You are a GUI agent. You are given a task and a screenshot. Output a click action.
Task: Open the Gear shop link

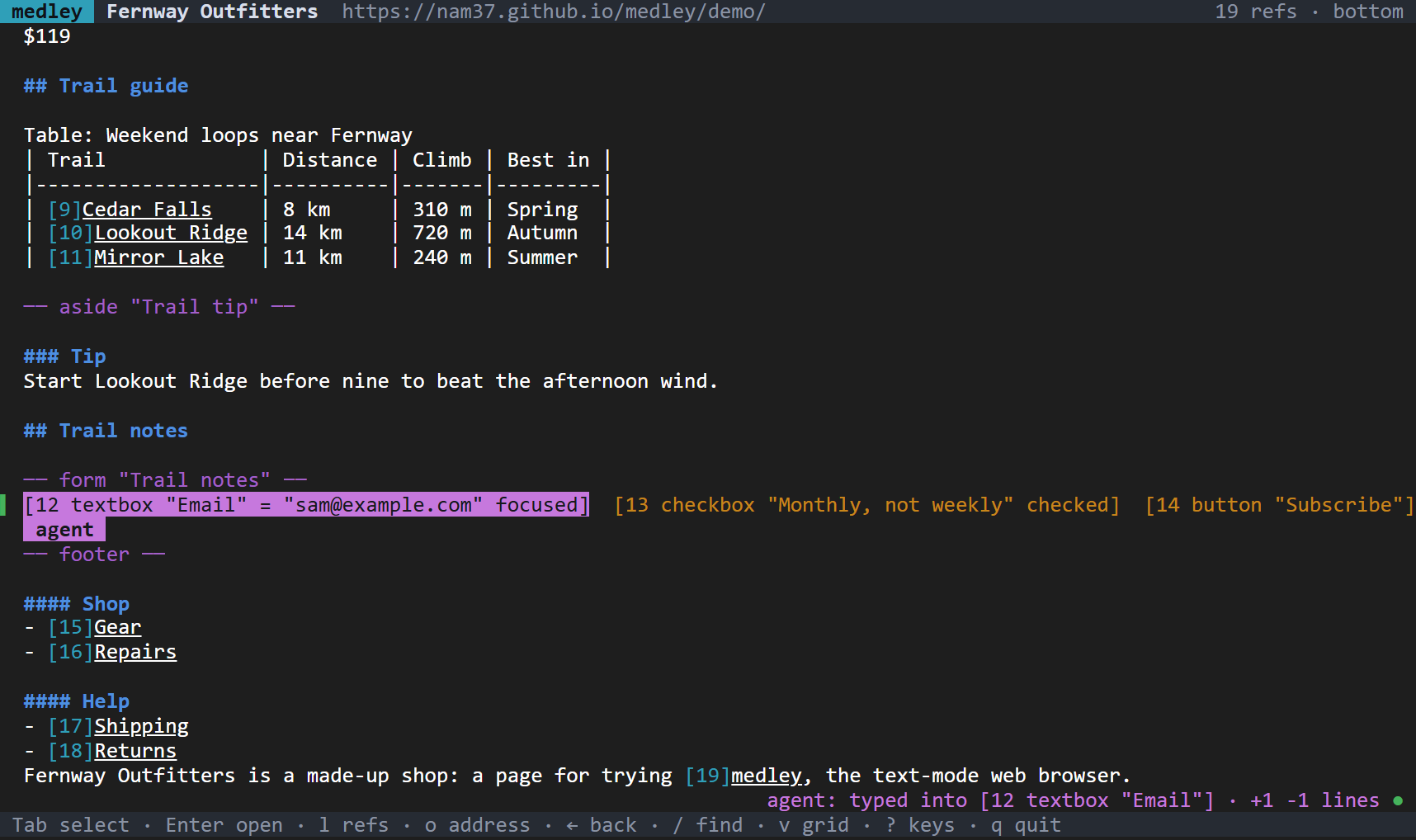pyautogui.click(x=118, y=628)
